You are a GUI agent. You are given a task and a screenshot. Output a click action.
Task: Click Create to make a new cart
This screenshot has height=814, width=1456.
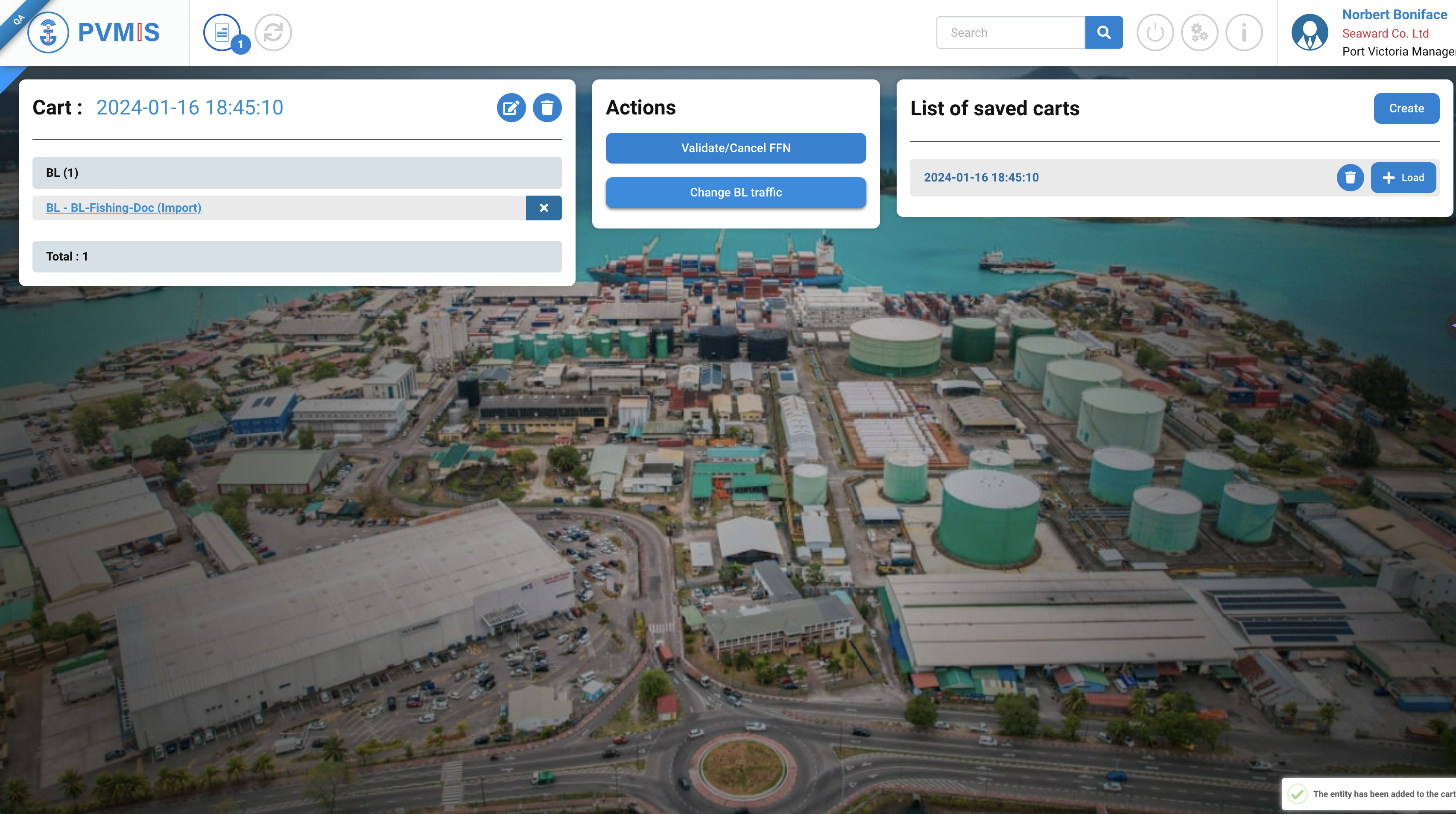pos(1406,108)
